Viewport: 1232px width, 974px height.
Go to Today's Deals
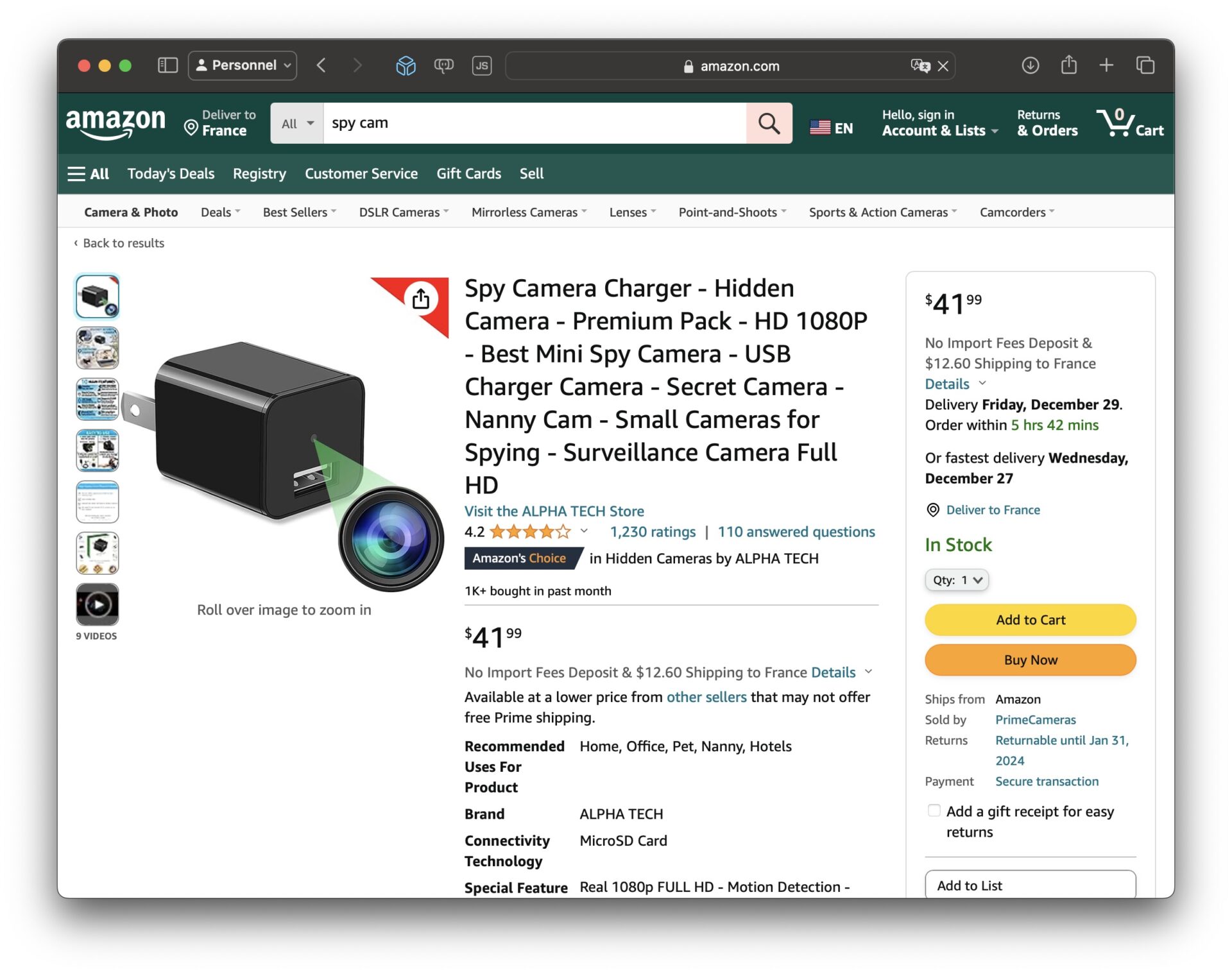pyautogui.click(x=171, y=174)
